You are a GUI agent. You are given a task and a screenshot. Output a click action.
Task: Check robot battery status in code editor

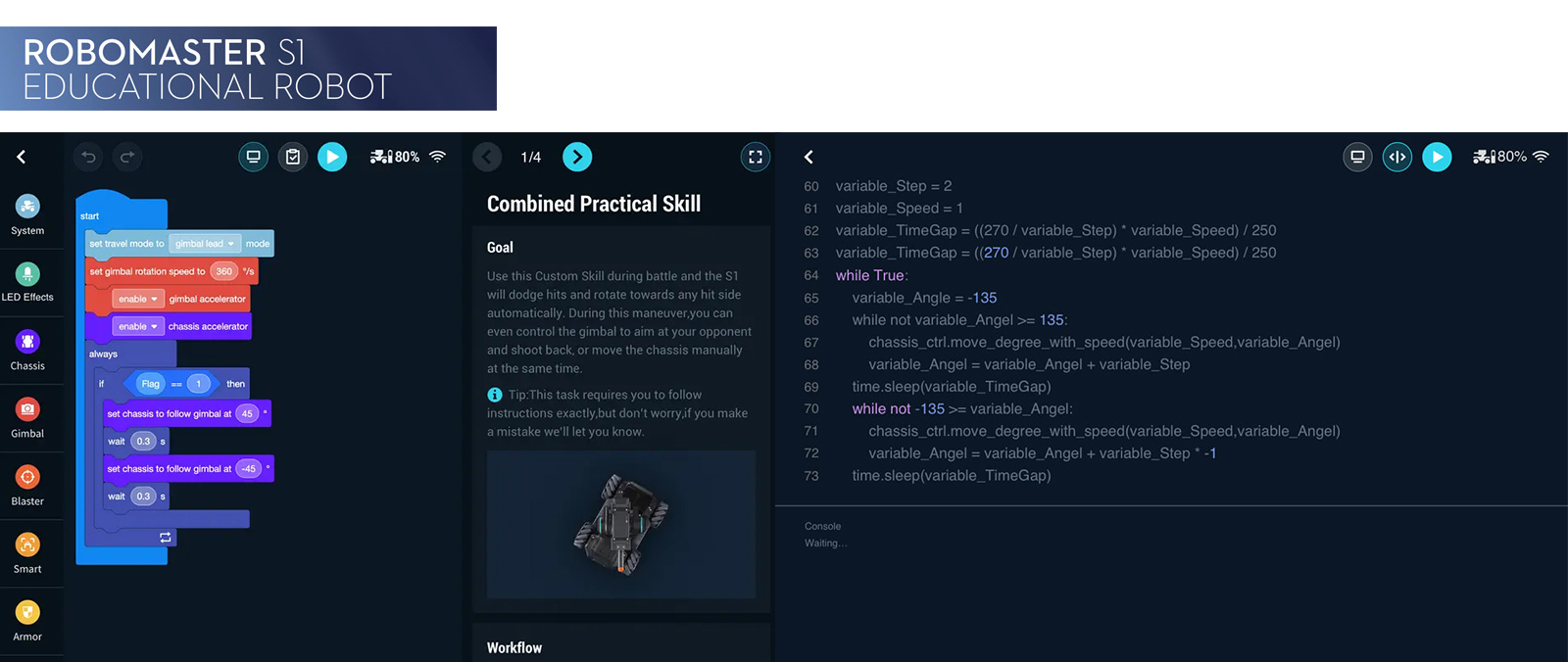point(1499,157)
